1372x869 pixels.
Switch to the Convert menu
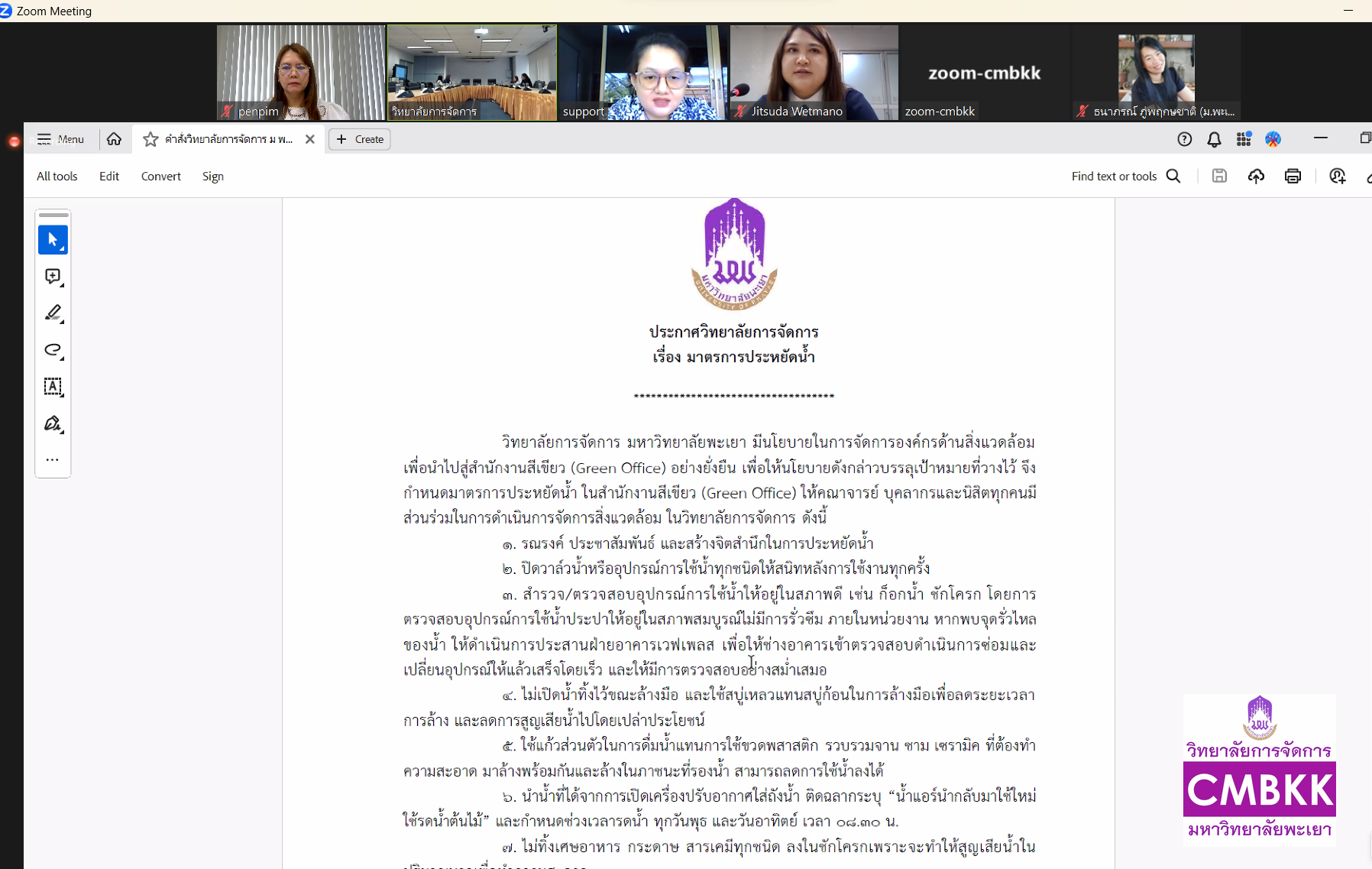(160, 177)
